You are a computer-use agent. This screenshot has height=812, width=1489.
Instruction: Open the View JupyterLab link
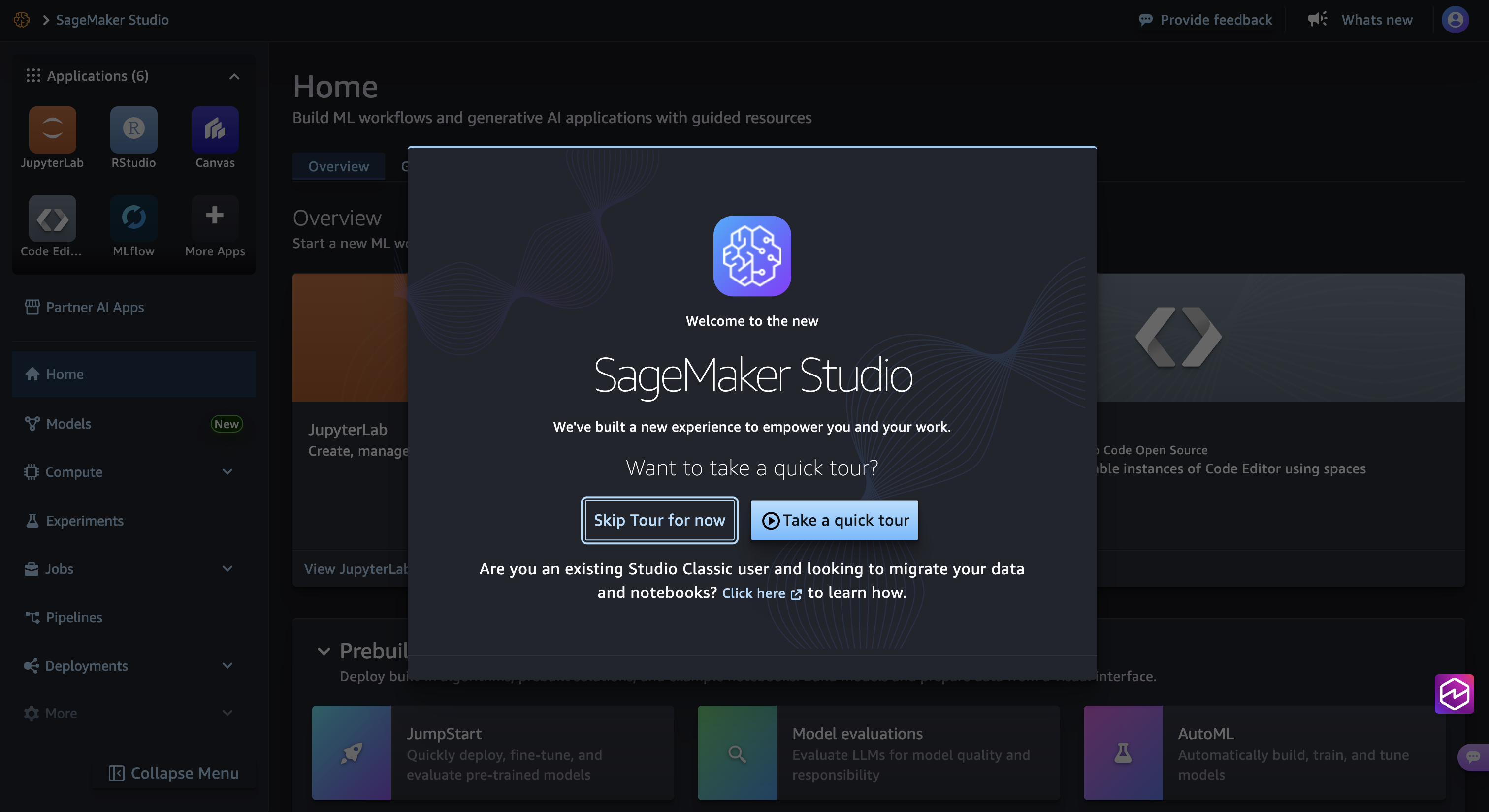click(356, 569)
